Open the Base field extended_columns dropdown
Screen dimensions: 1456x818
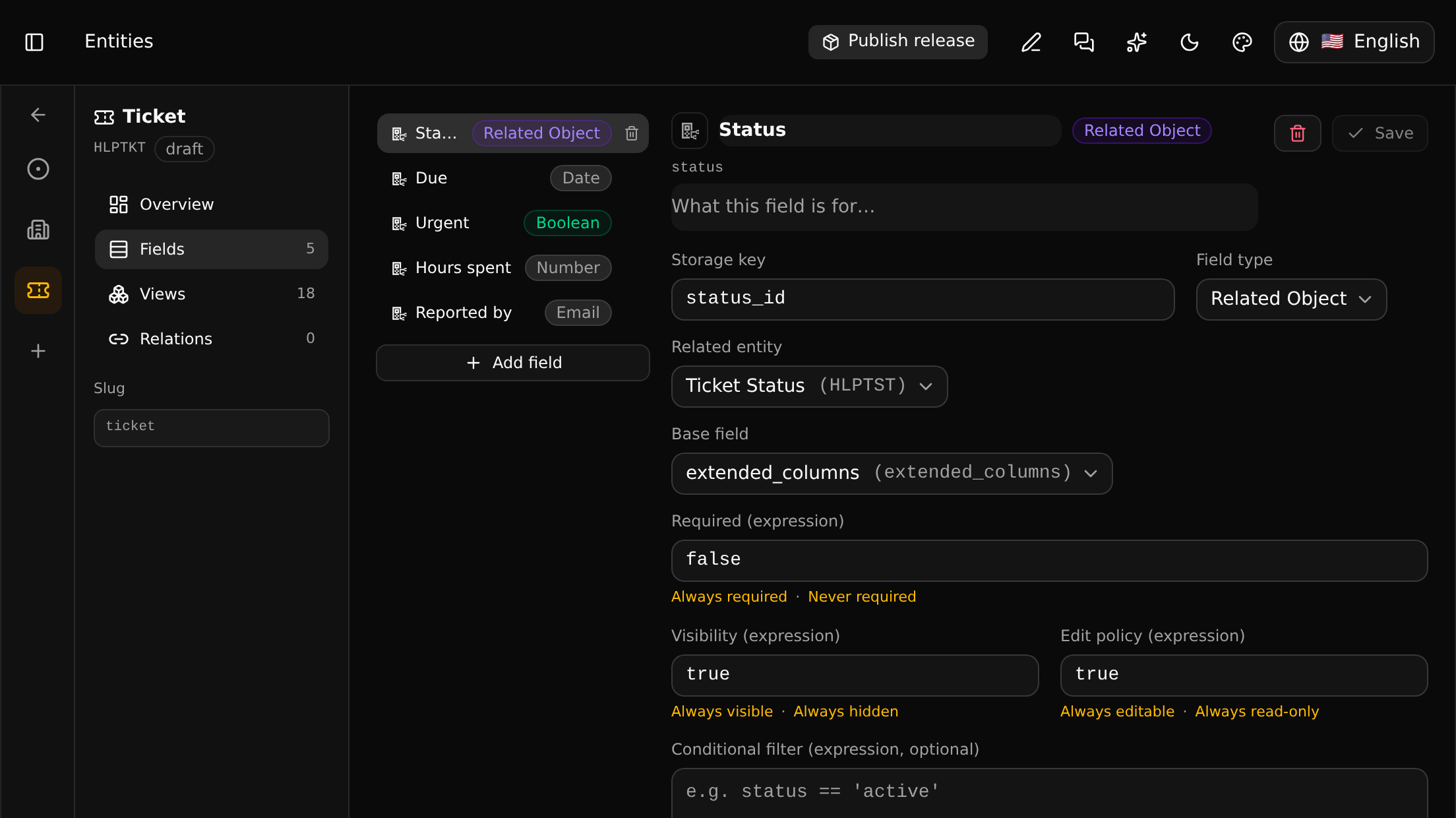coord(892,473)
